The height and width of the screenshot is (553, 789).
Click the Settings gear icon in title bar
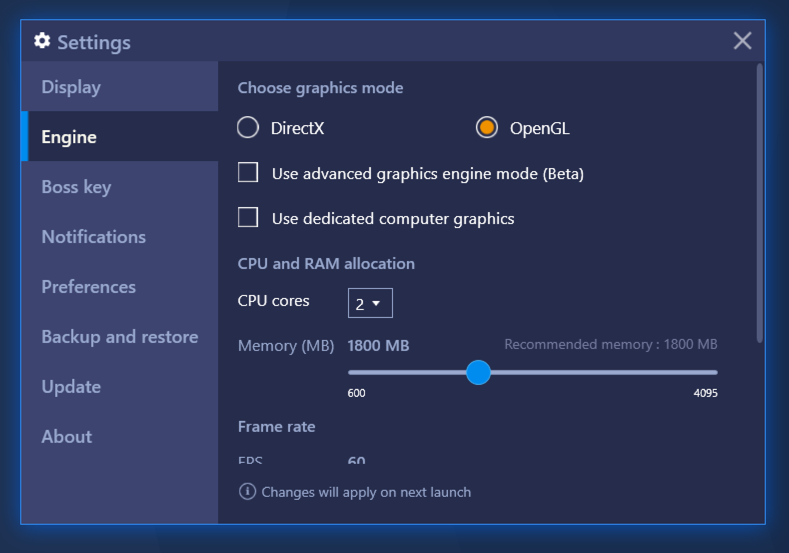pos(42,41)
